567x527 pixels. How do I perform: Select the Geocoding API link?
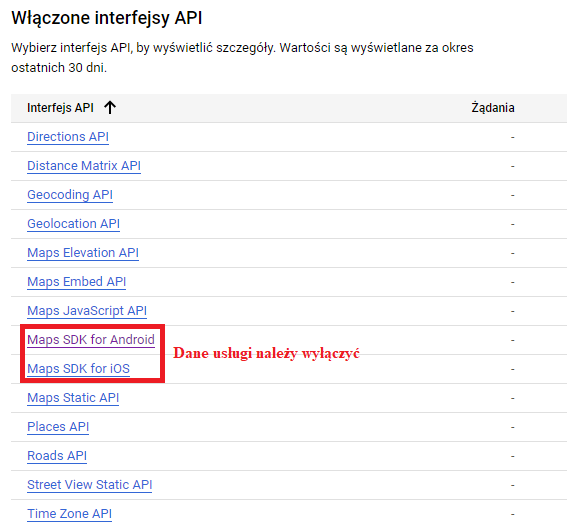[70, 195]
